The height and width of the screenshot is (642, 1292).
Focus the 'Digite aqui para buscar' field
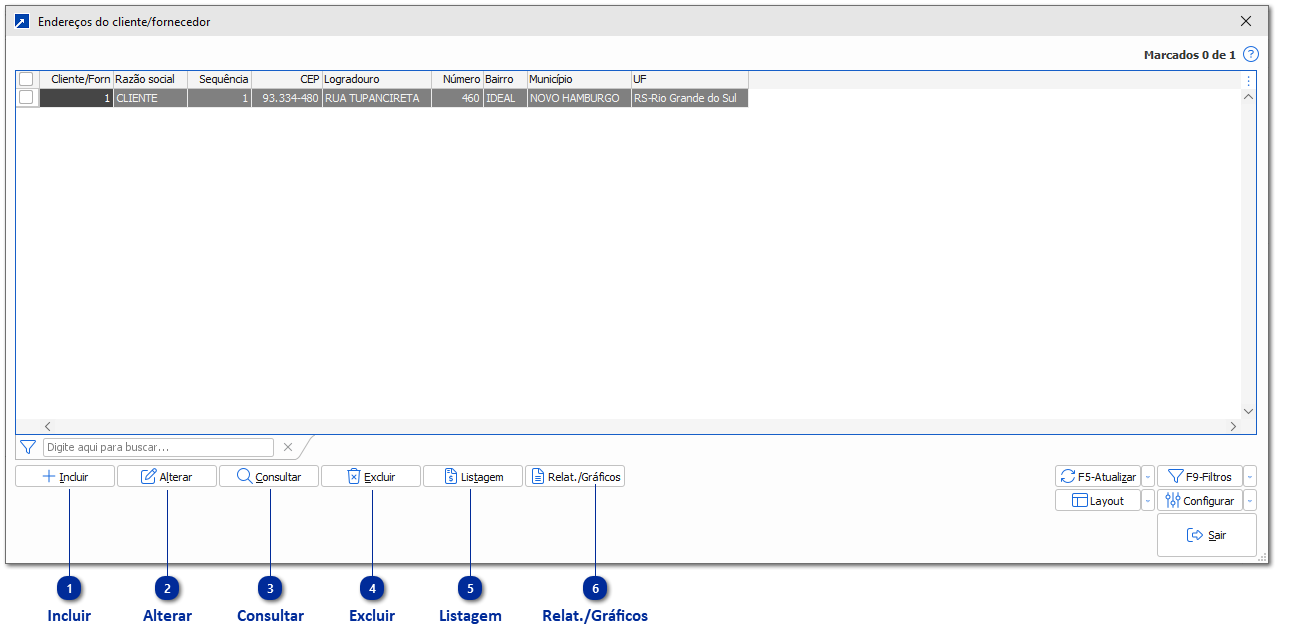pos(158,447)
